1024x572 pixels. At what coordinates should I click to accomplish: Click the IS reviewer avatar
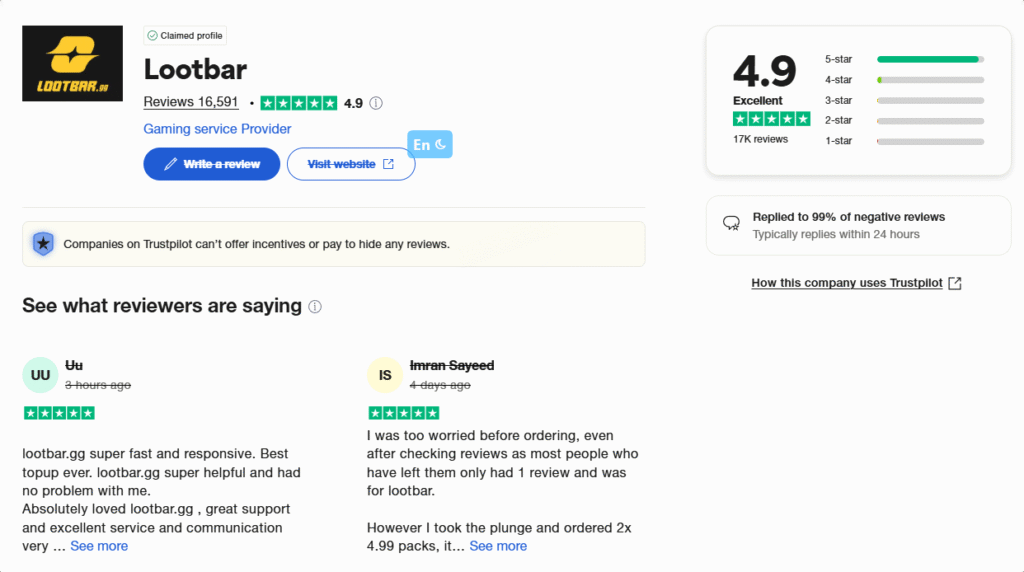tap(385, 375)
